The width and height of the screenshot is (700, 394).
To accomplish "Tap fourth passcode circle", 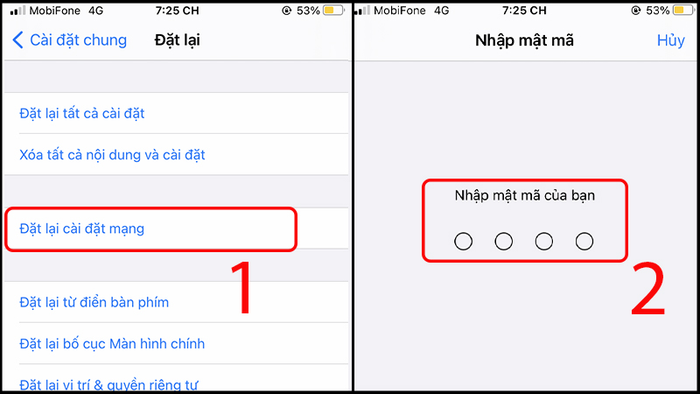I will (x=584, y=241).
